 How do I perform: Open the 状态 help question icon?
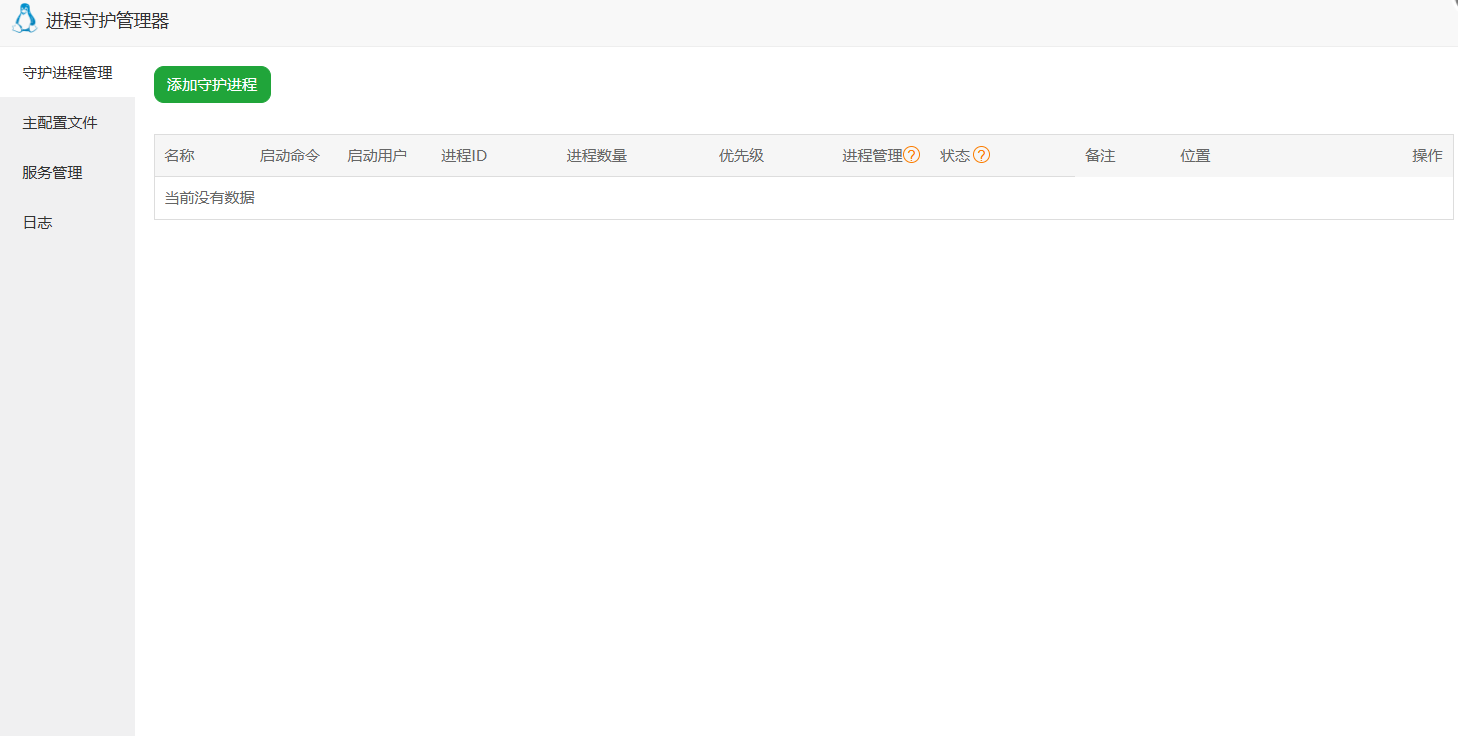[x=982, y=155]
